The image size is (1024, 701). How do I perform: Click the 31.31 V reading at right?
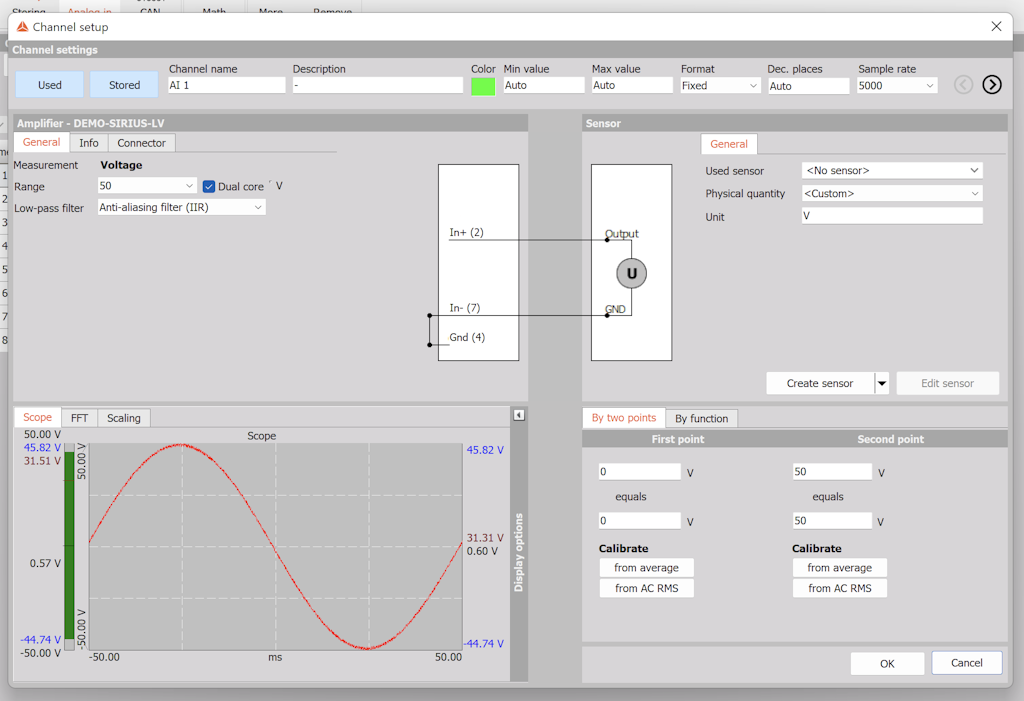(x=485, y=538)
